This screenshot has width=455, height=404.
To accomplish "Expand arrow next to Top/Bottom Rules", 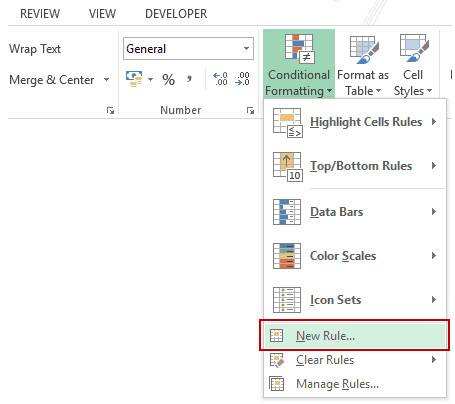I will (x=434, y=166).
